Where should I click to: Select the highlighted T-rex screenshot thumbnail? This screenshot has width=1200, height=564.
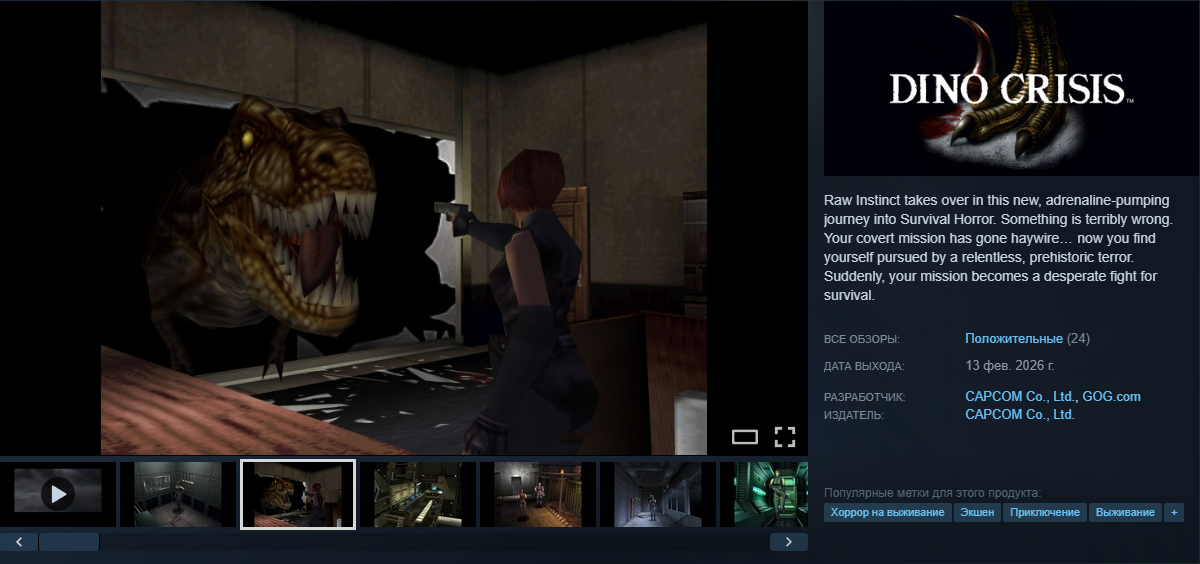(298, 494)
